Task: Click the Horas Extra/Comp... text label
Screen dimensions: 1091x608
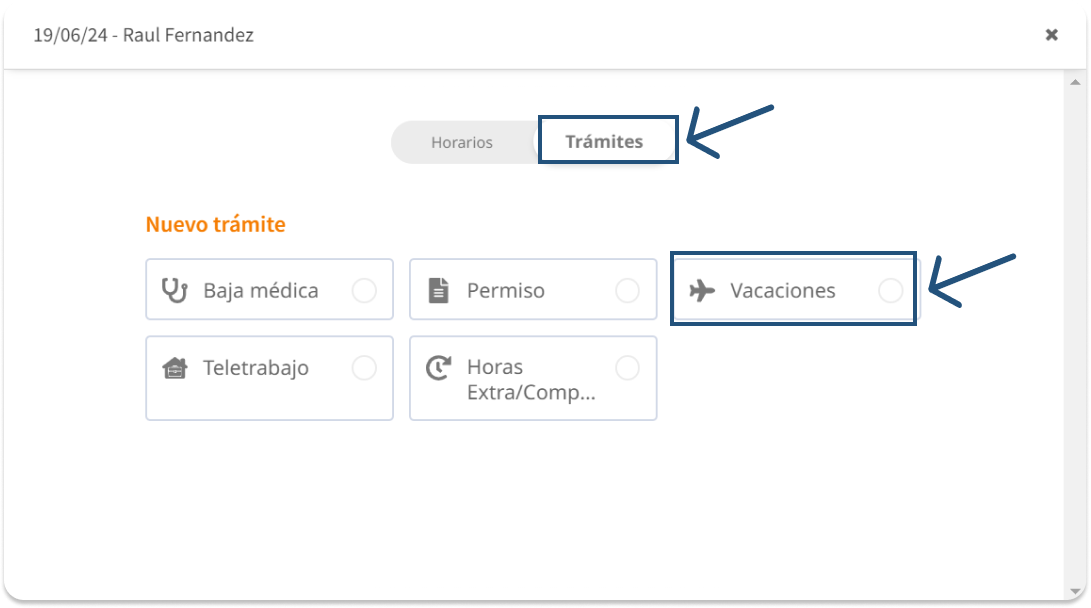Action: pyautogui.click(x=531, y=380)
